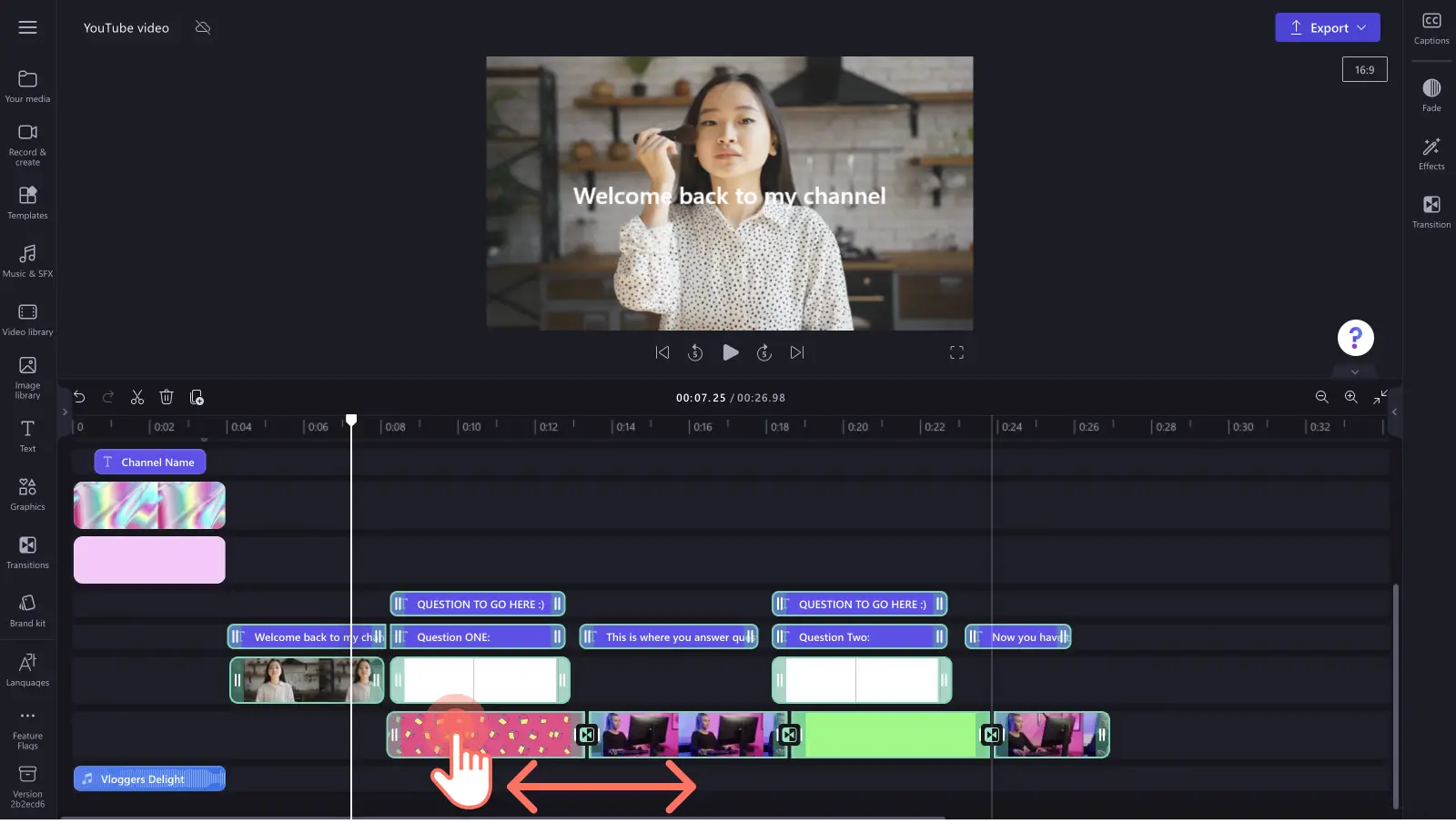
Task: Select the light pink color clip
Action: click(149, 560)
